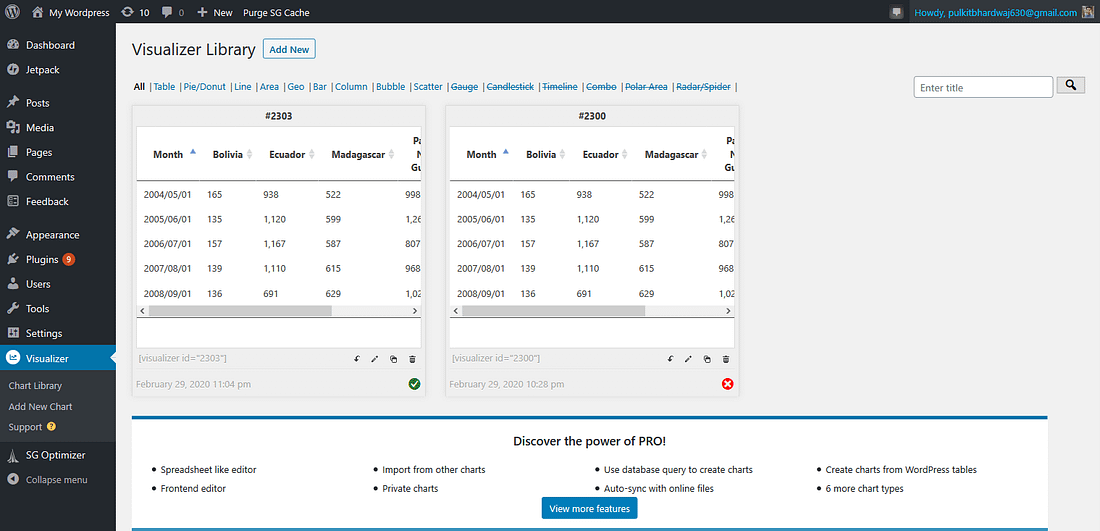Click the Support question mark badge
The width and height of the screenshot is (1100, 531).
(51, 426)
